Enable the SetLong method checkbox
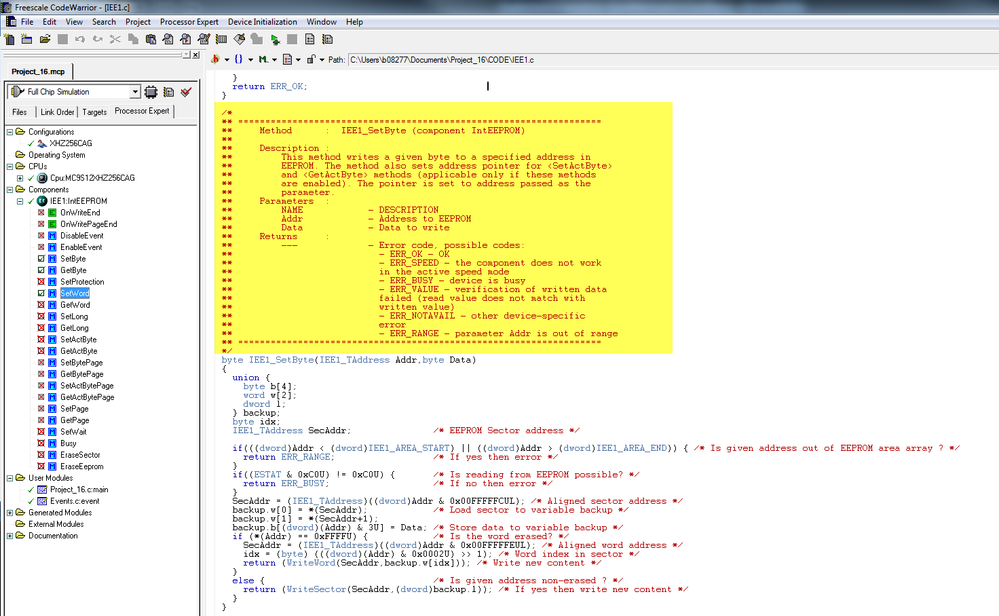 coord(41,316)
